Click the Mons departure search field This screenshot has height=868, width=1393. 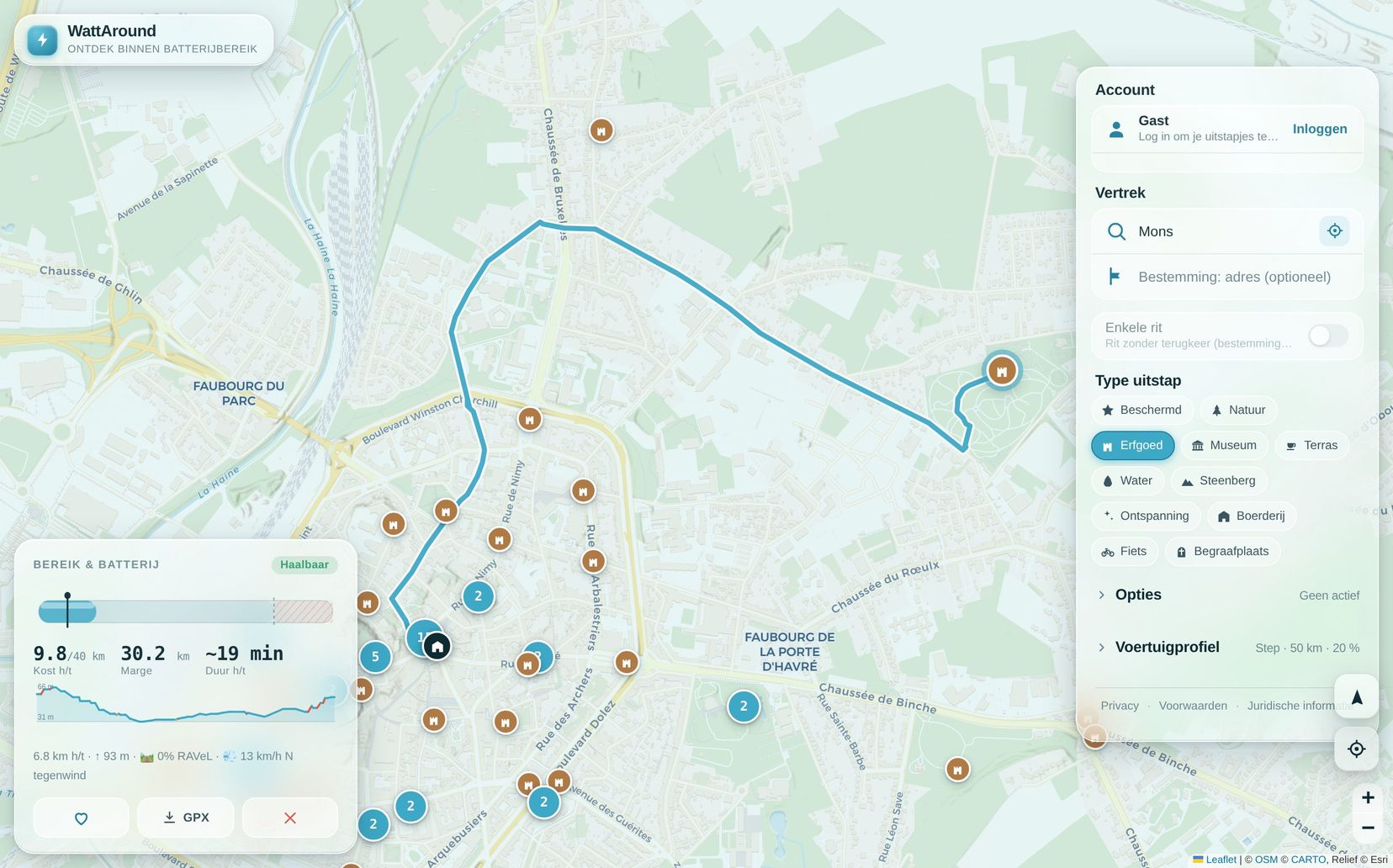pyautogui.click(x=1227, y=231)
